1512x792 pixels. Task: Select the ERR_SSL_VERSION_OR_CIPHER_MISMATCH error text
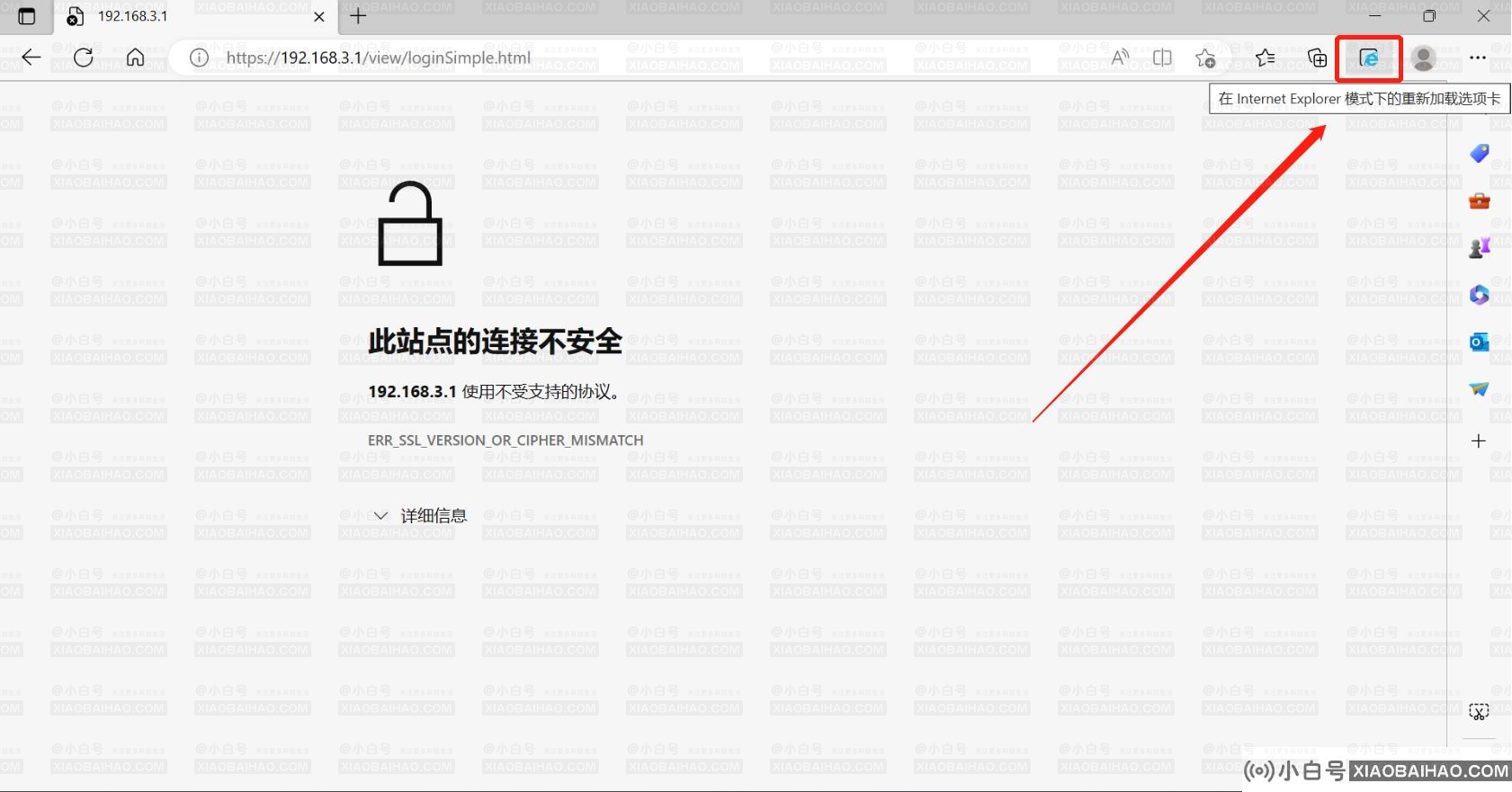click(505, 440)
